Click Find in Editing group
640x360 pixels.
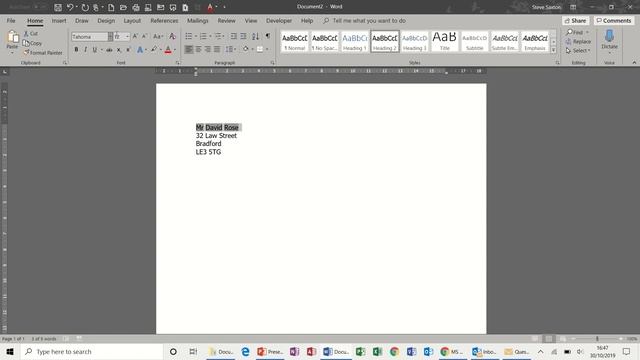pyautogui.click(x=576, y=32)
